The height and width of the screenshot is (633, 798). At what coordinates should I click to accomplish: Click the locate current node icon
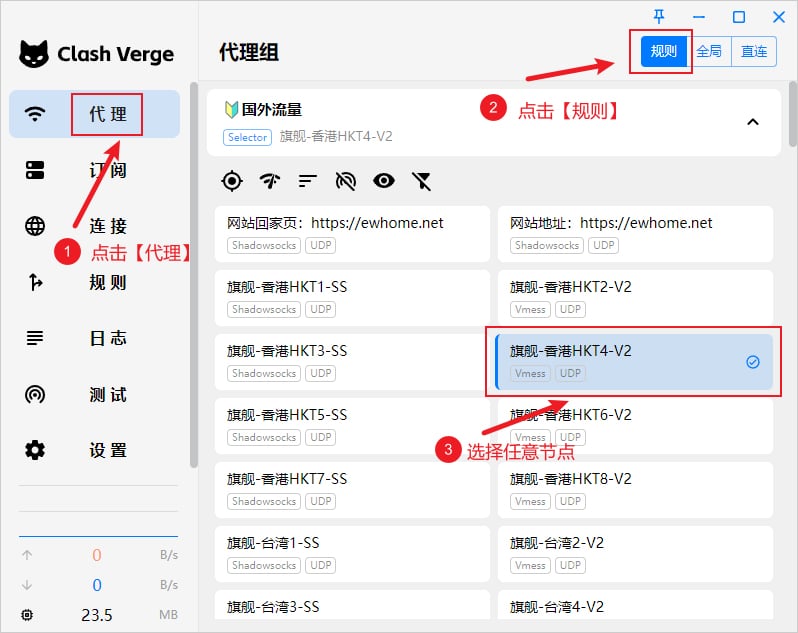coord(232,181)
